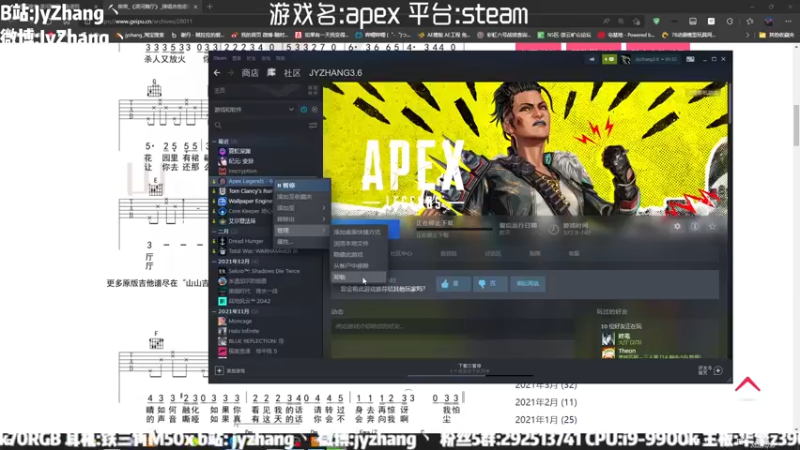Click the thumbs-up 是 button
Screen dimensions: 800x450
tap(453, 284)
